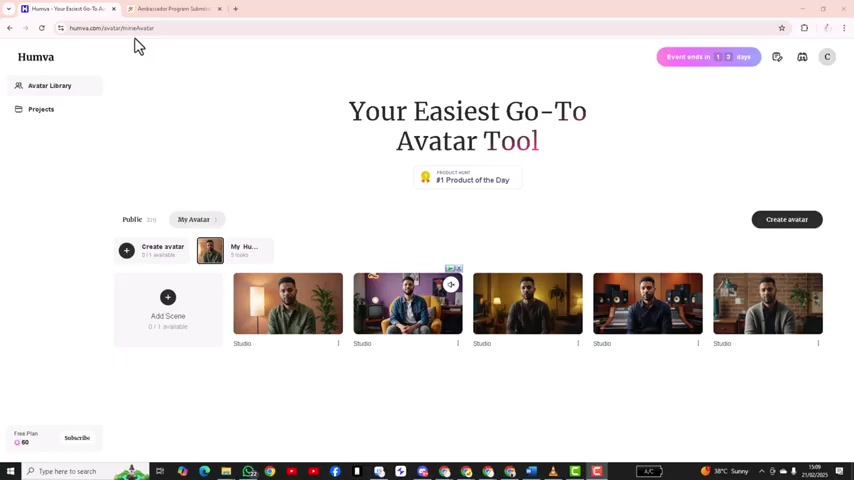The height and width of the screenshot is (480, 854).
Task: Reload the current page
Action: [41, 28]
